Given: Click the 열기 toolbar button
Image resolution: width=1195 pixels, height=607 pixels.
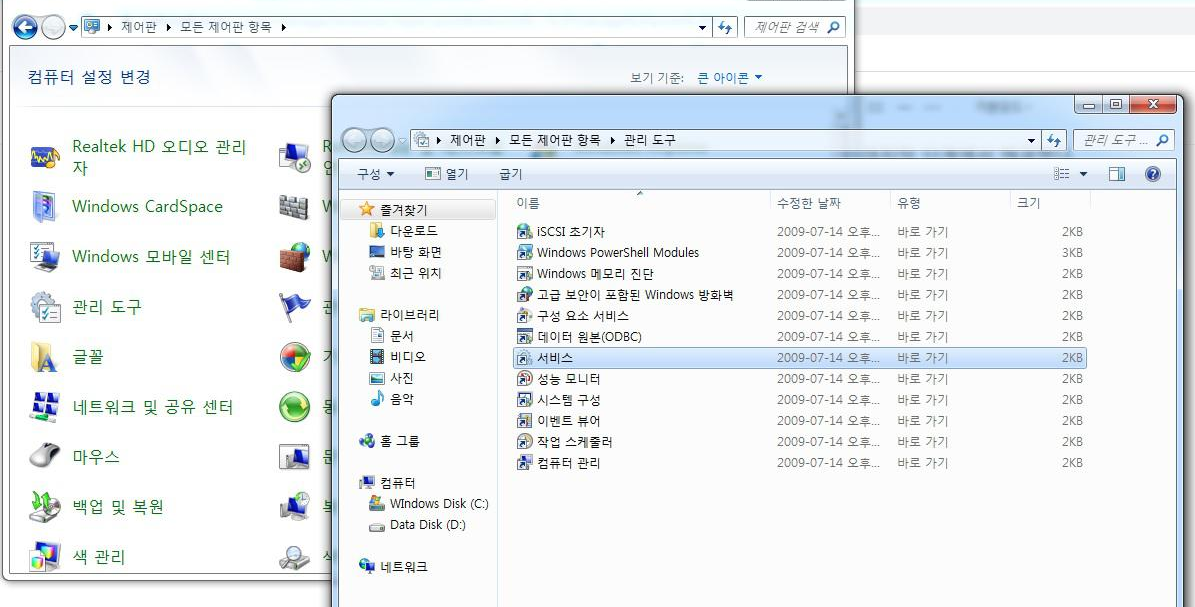Looking at the screenshot, I should (447, 174).
